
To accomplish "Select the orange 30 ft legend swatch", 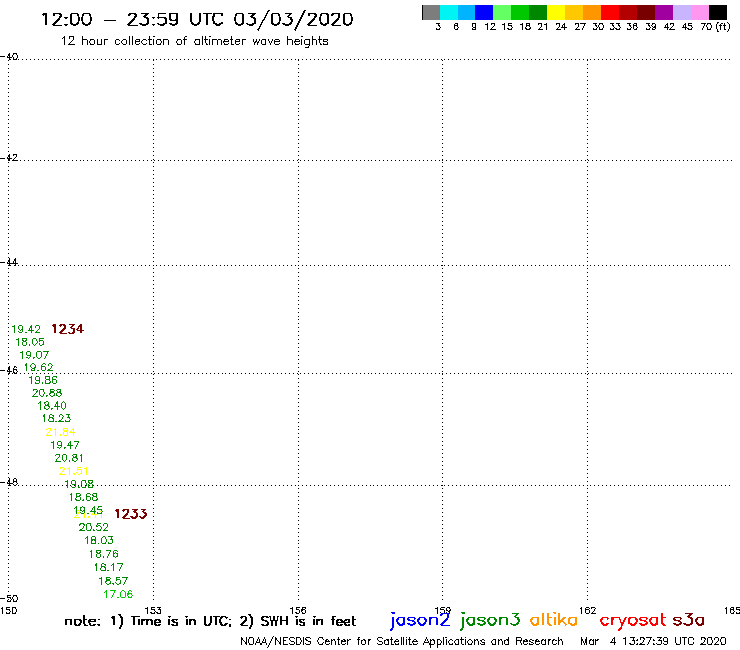I will 592,12.
